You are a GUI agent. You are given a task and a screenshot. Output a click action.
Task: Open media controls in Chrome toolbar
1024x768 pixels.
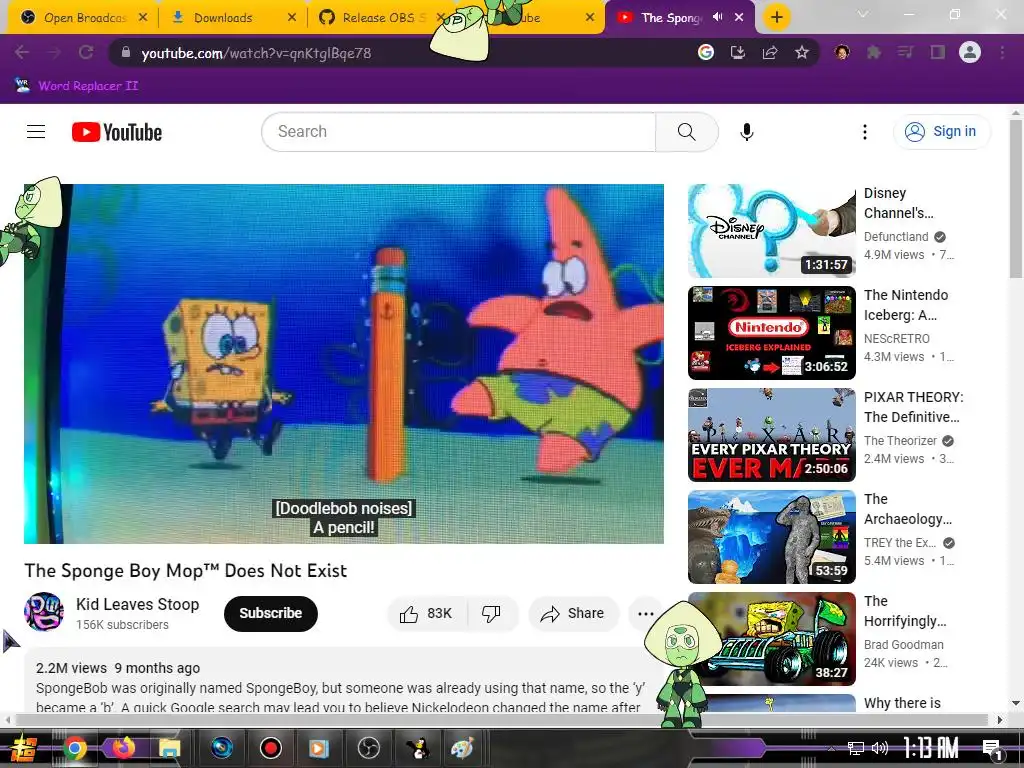905,52
